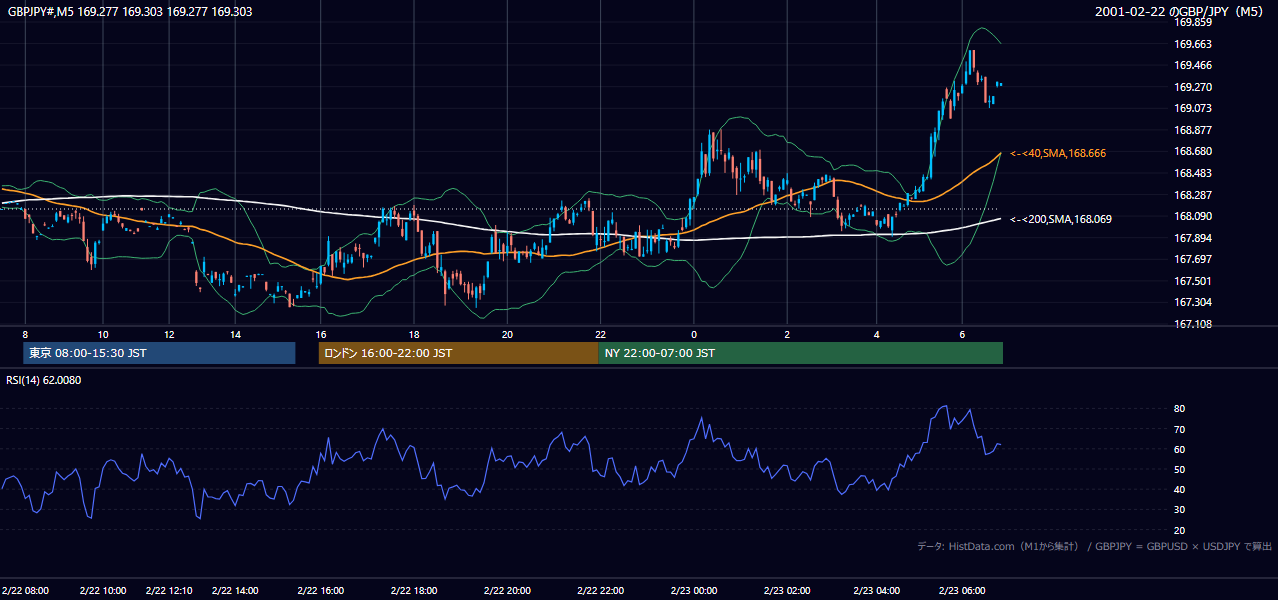The width and height of the screenshot is (1278, 600).
Task: Click the hour label 10 under the chart
Action: coord(102,334)
